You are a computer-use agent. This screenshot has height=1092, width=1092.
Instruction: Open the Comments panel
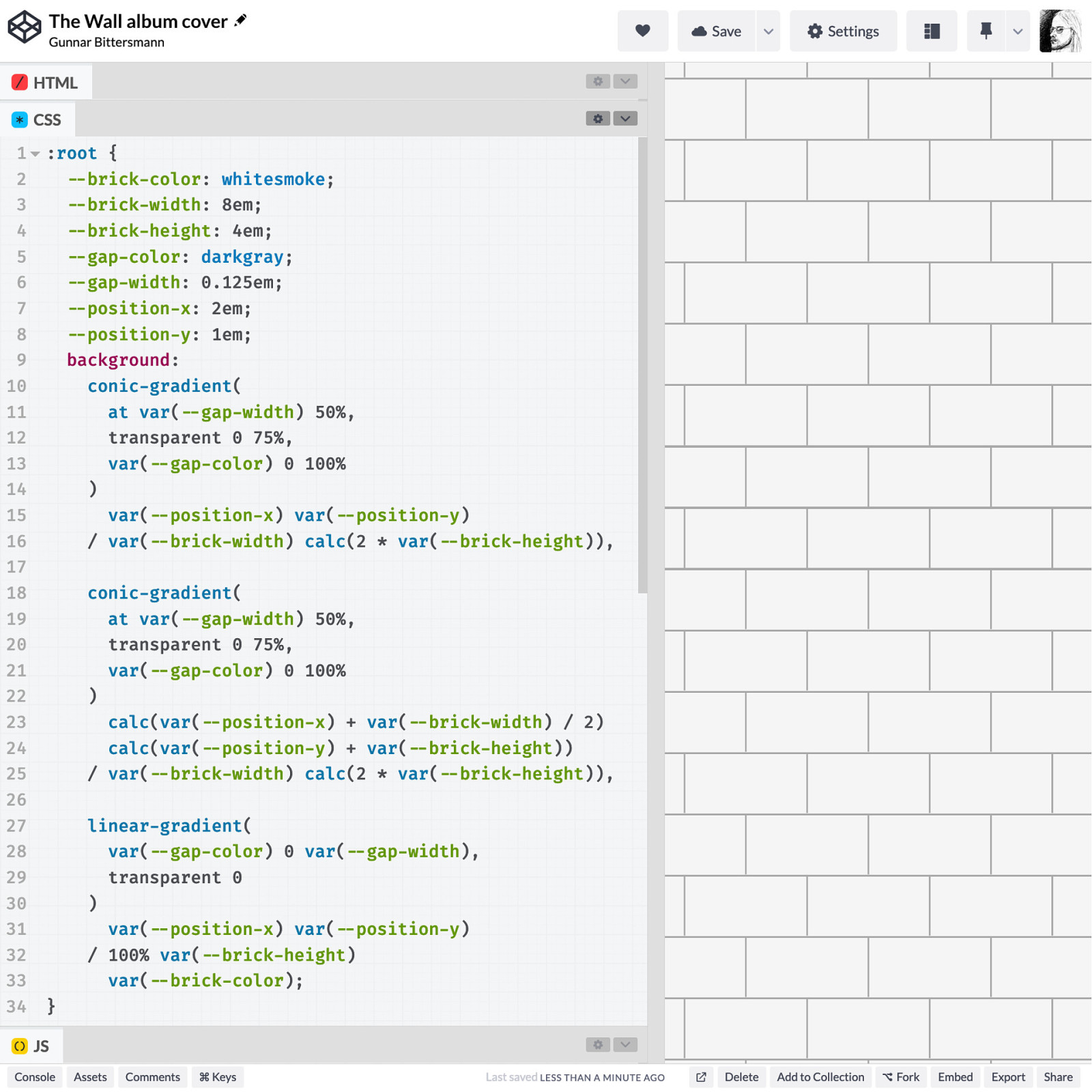[x=152, y=1077]
